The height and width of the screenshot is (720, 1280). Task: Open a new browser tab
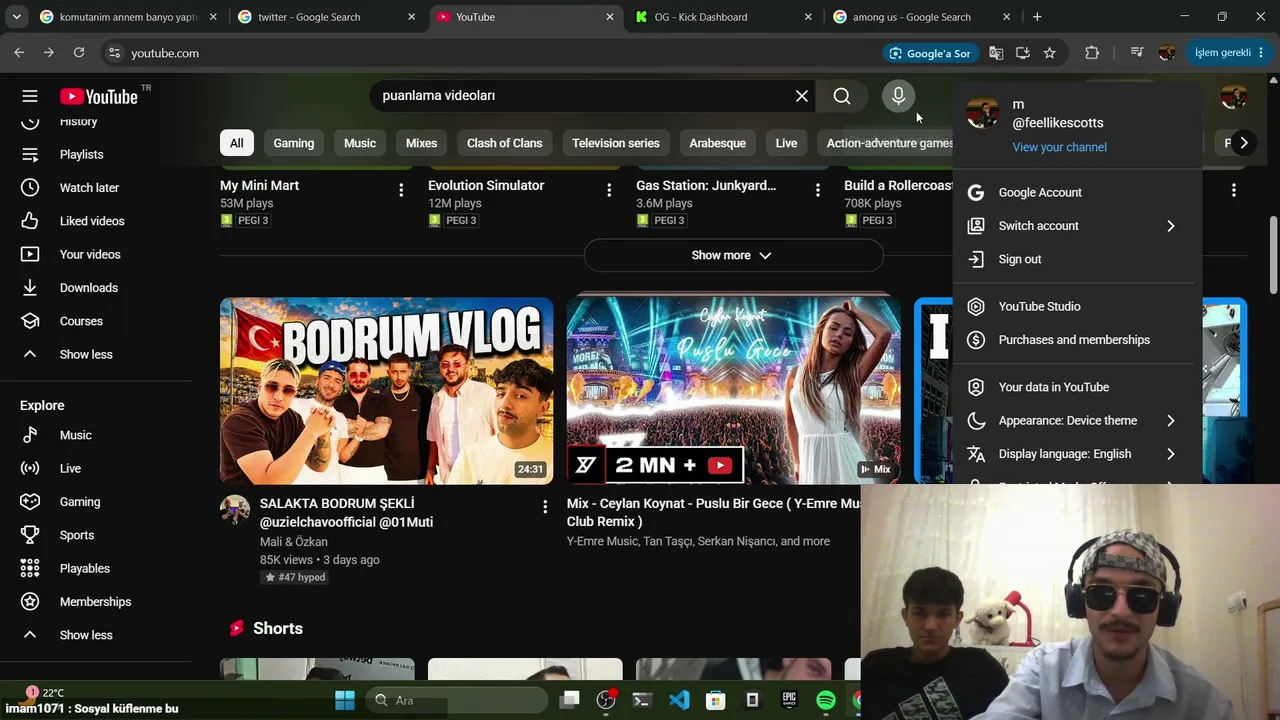pyautogui.click(x=1037, y=17)
